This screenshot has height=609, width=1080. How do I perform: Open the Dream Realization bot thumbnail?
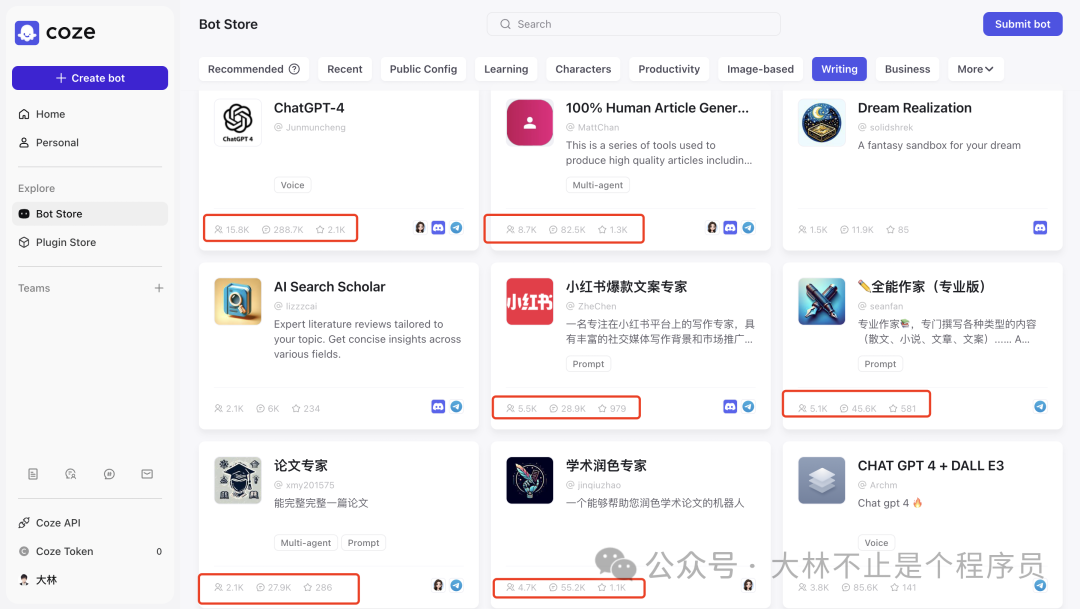(822, 123)
